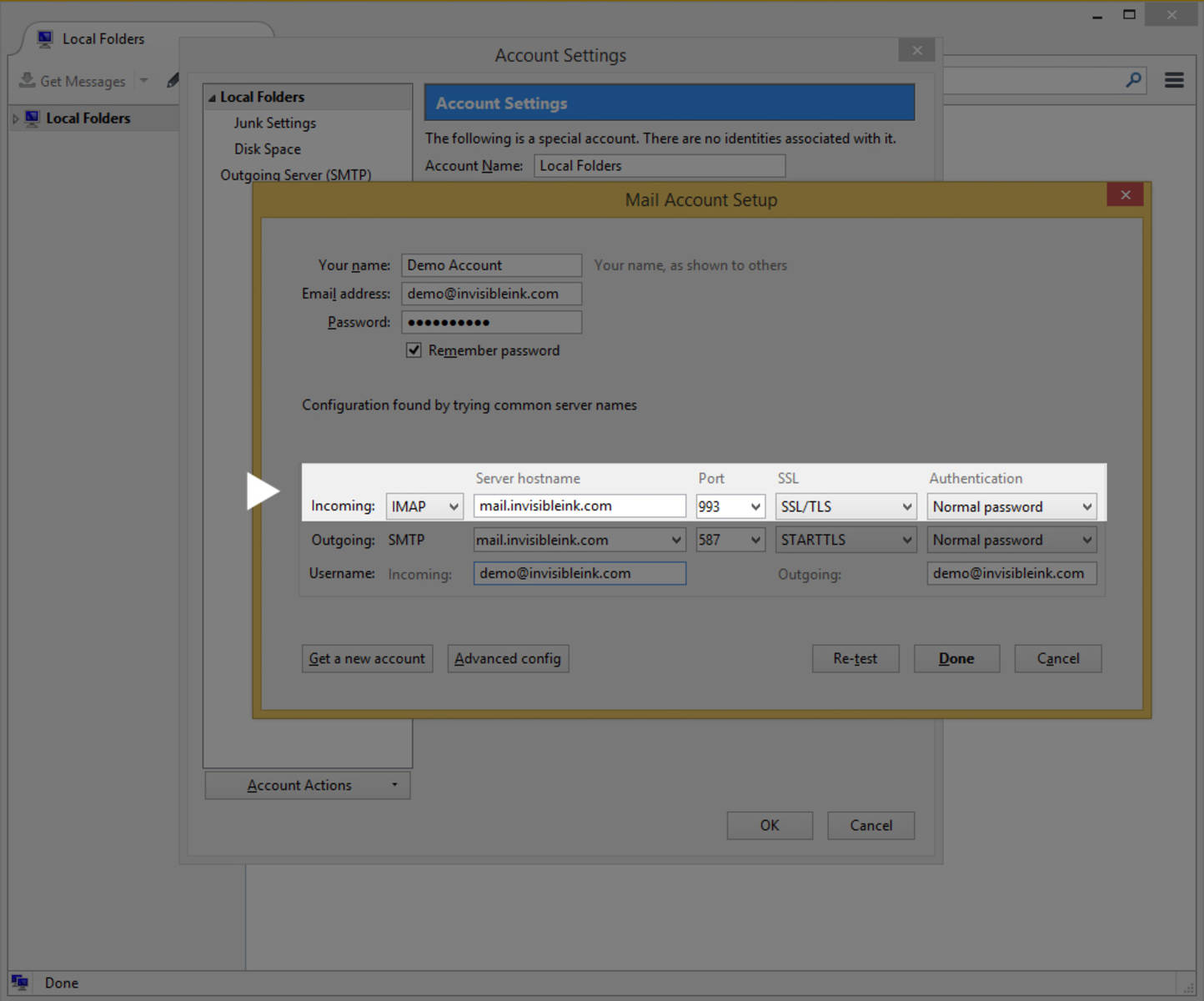Click the Write pencil icon in toolbar
This screenshot has width=1204, height=1001.
pos(173,80)
